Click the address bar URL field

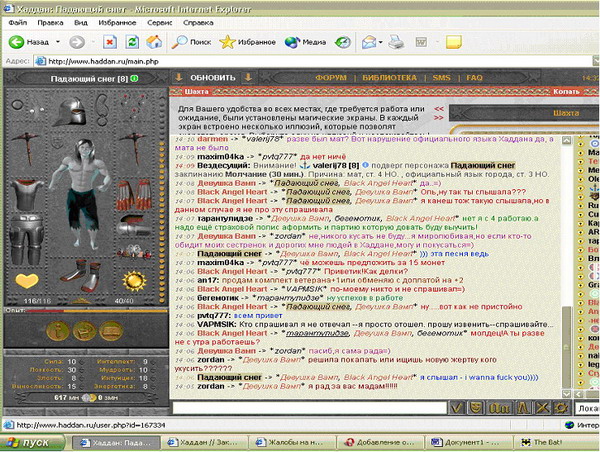coord(314,61)
